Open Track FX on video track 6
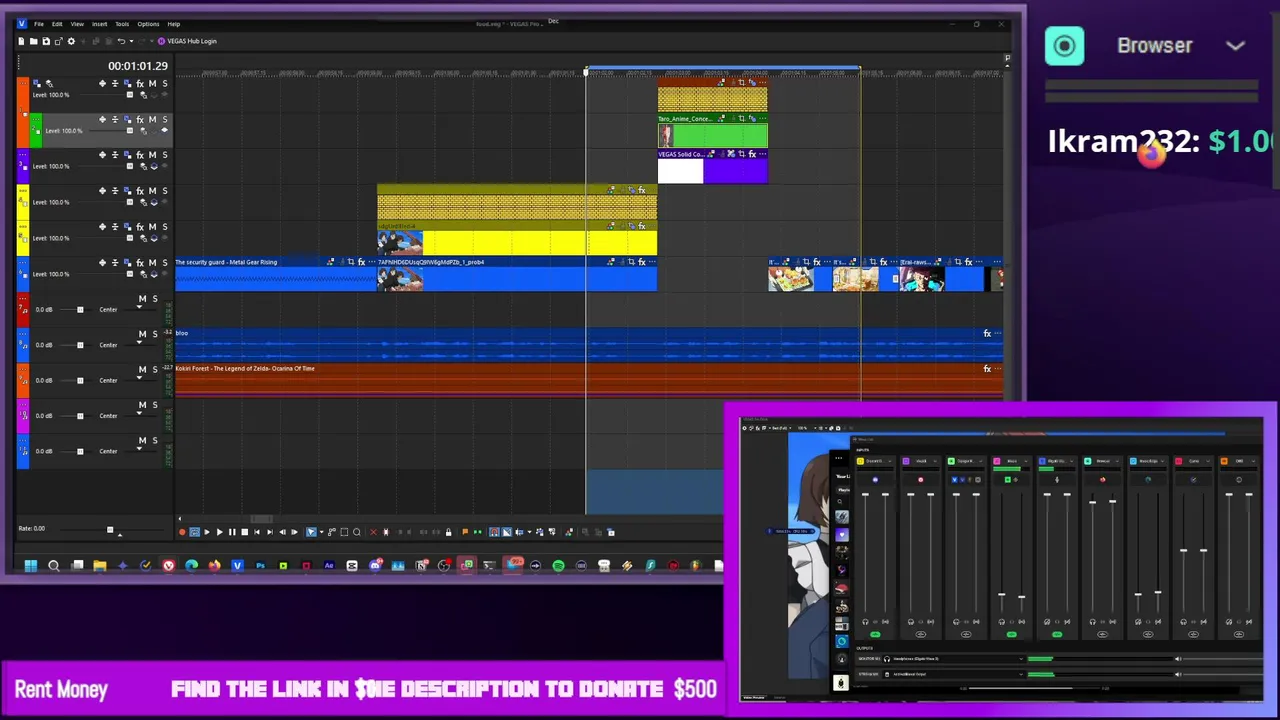1280x720 pixels. point(140,262)
